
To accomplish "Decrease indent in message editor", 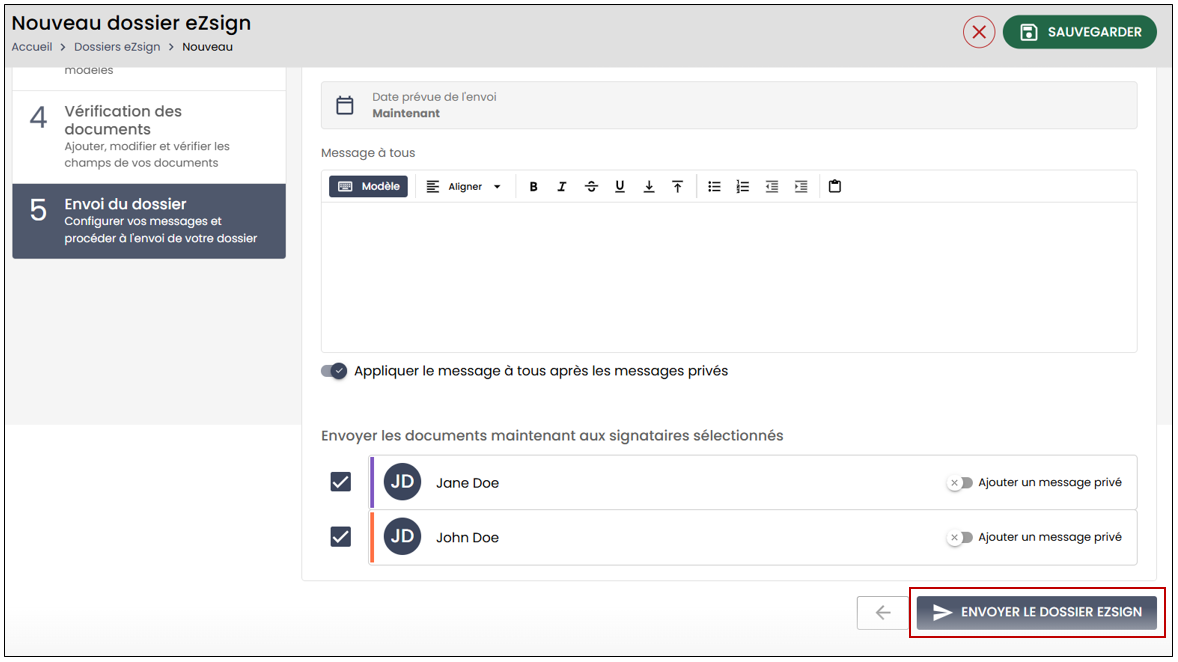I will [772, 186].
